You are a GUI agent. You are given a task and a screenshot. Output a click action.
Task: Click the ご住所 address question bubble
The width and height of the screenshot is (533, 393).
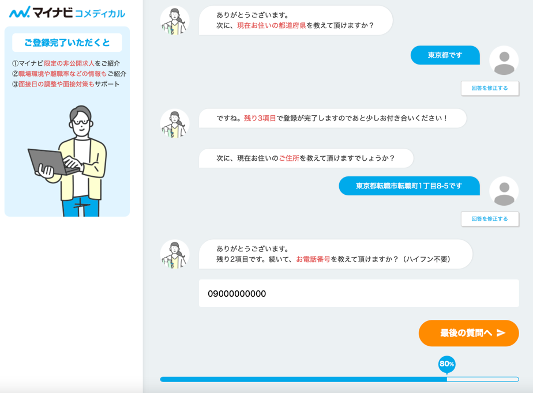(306, 158)
